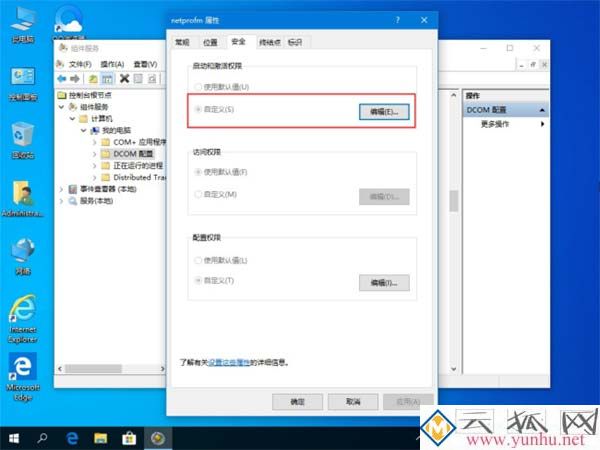Click the Forward arrow in Component Services toolbar

(x=75, y=79)
